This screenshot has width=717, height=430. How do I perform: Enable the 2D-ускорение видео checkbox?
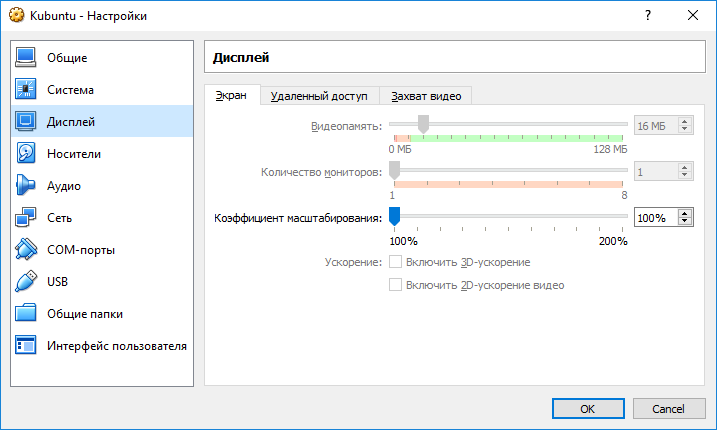point(395,285)
